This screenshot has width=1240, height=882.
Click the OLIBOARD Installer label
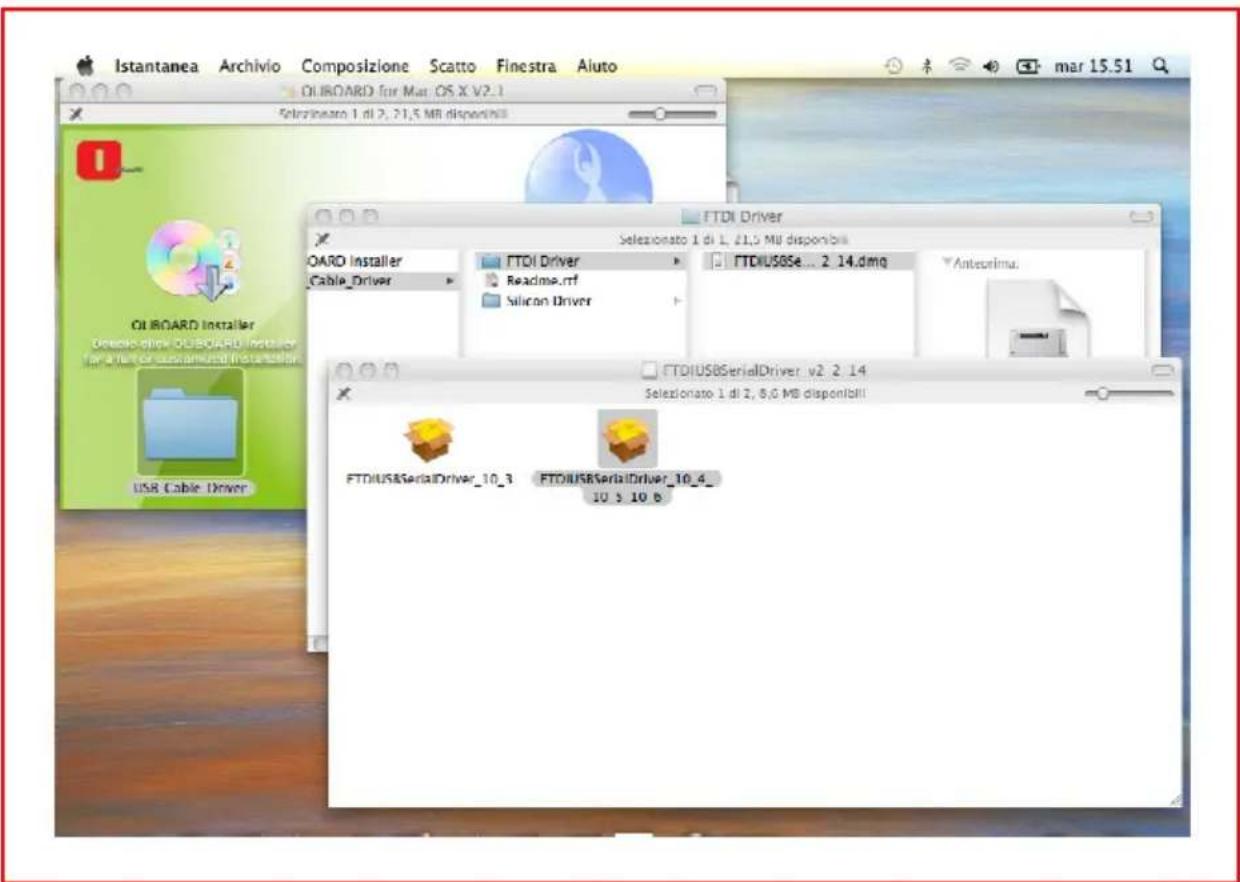[x=193, y=326]
